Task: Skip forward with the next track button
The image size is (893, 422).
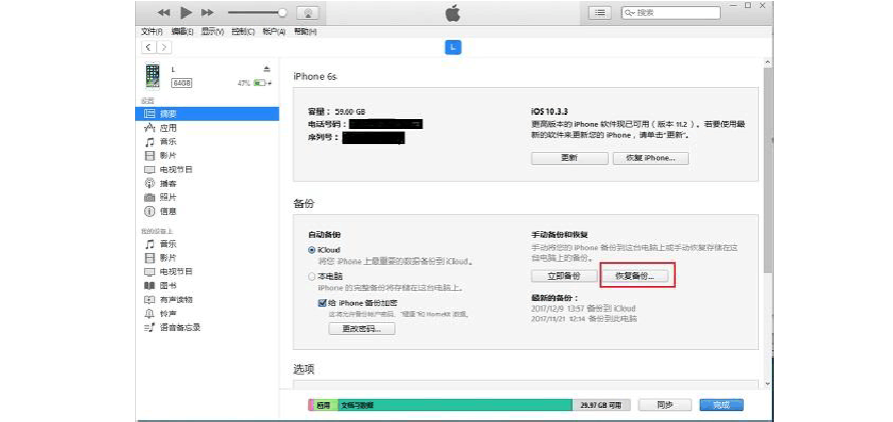Action: [x=207, y=13]
